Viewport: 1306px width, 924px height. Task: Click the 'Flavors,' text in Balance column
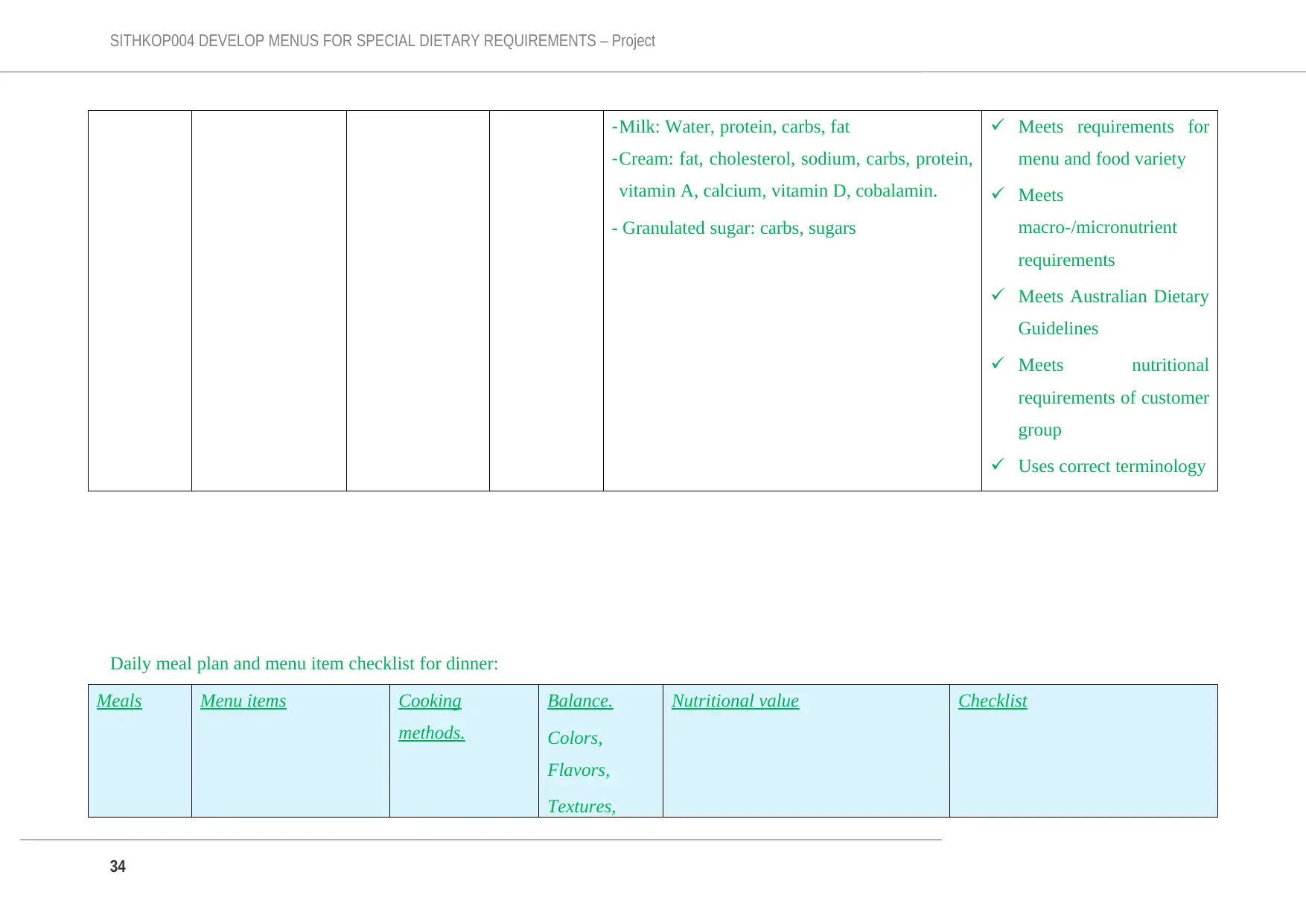(579, 770)
